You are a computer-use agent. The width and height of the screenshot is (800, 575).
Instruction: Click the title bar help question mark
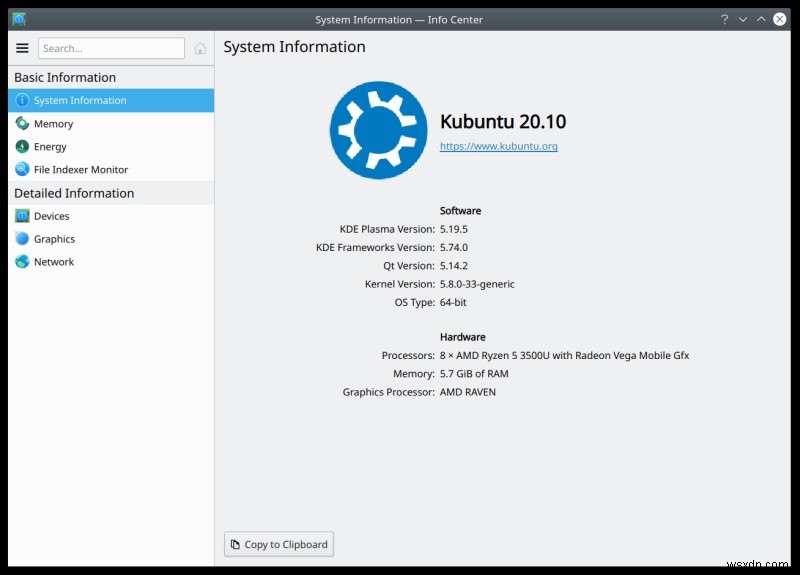[724, 19]
